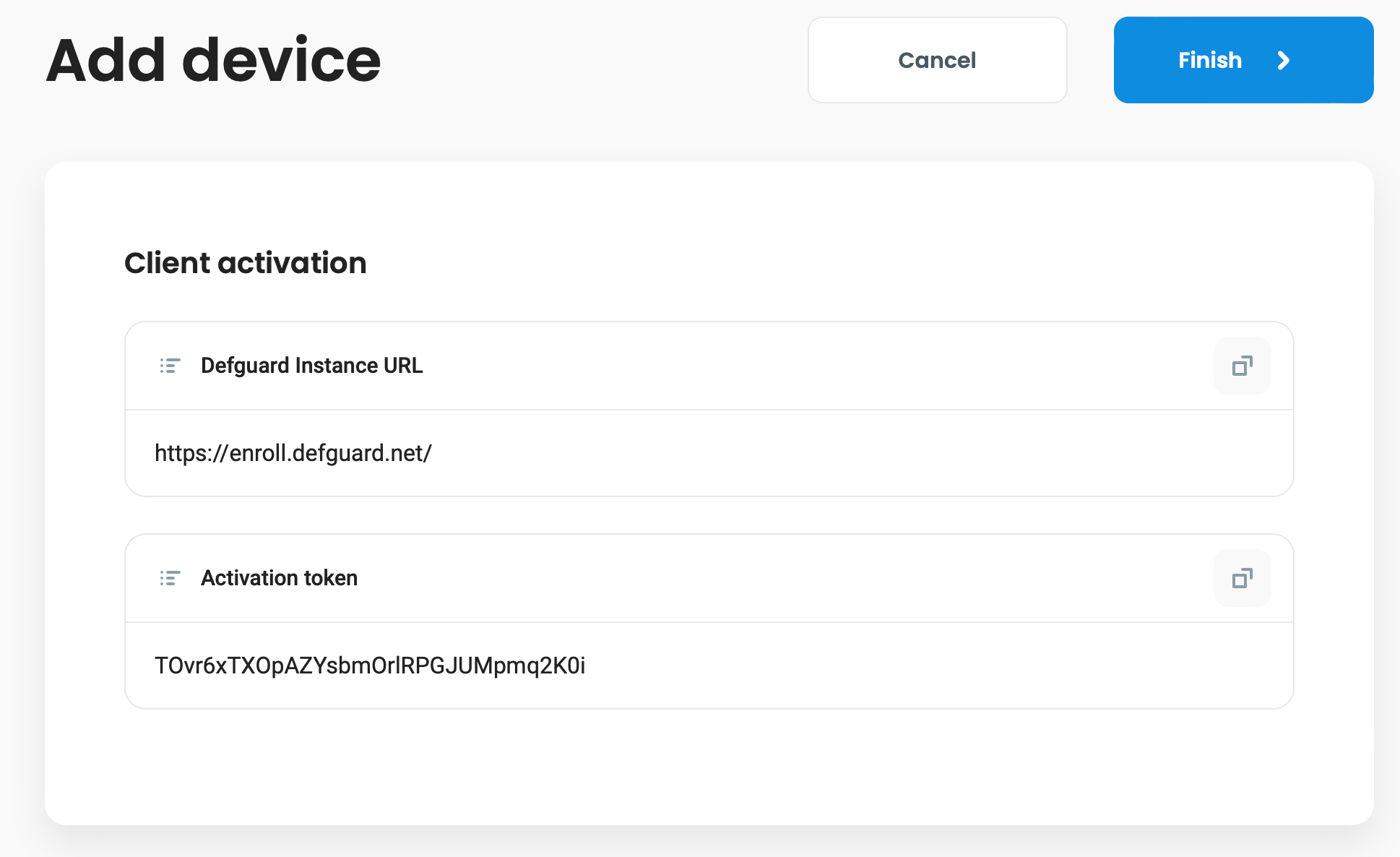Click the word "device" in the page title

pyautogui.click(x=281, y=61)
